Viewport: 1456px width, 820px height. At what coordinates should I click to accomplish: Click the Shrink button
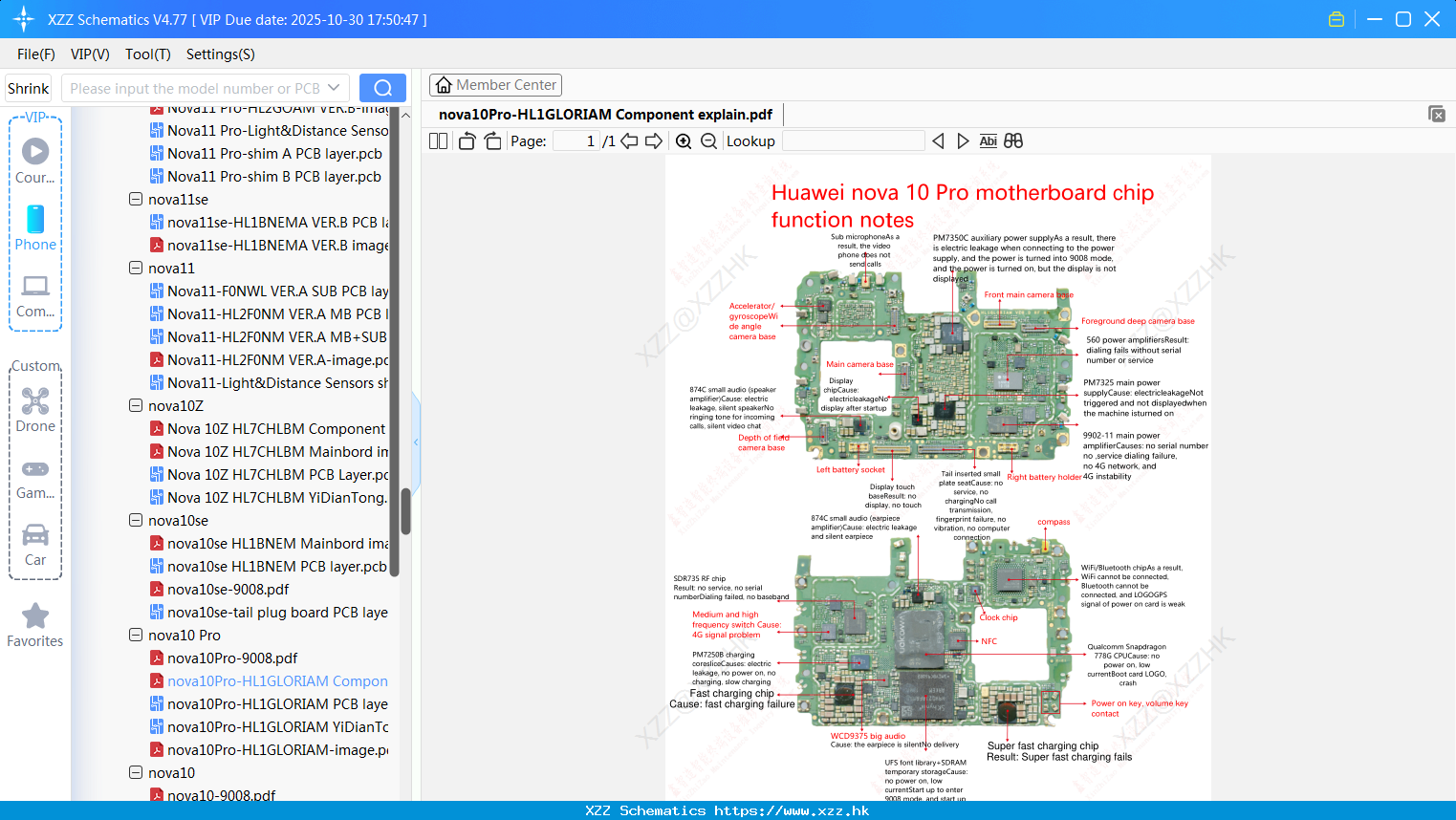tap(28, 88)
